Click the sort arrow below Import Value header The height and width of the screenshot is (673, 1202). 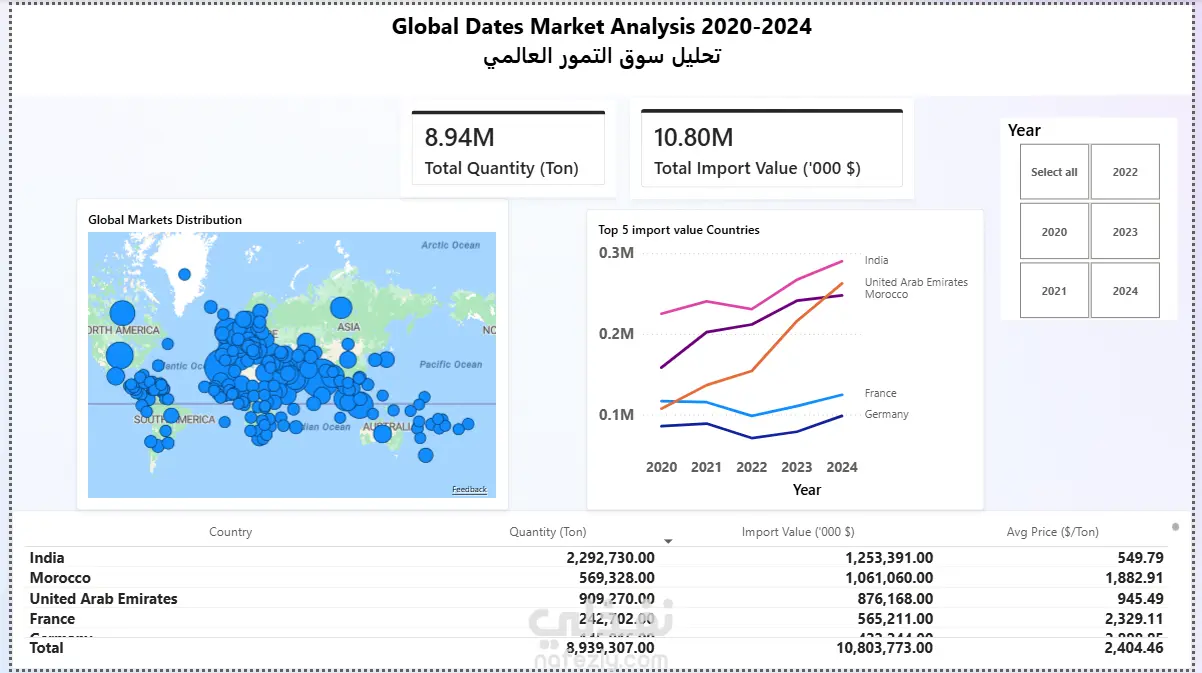tap(669, 541)
